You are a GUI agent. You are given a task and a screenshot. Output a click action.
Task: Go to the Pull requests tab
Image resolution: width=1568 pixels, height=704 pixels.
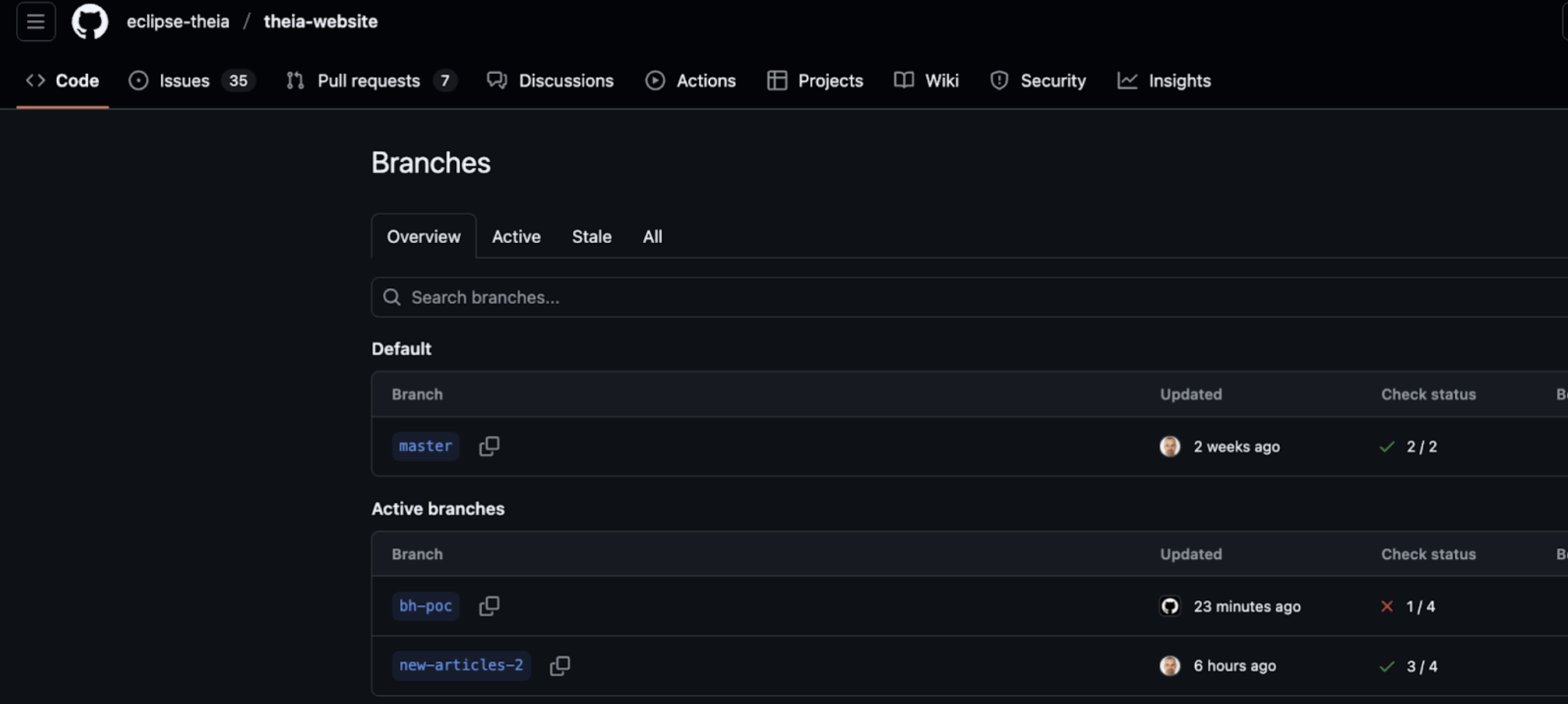pyautogui.click(x=368, y=81)
